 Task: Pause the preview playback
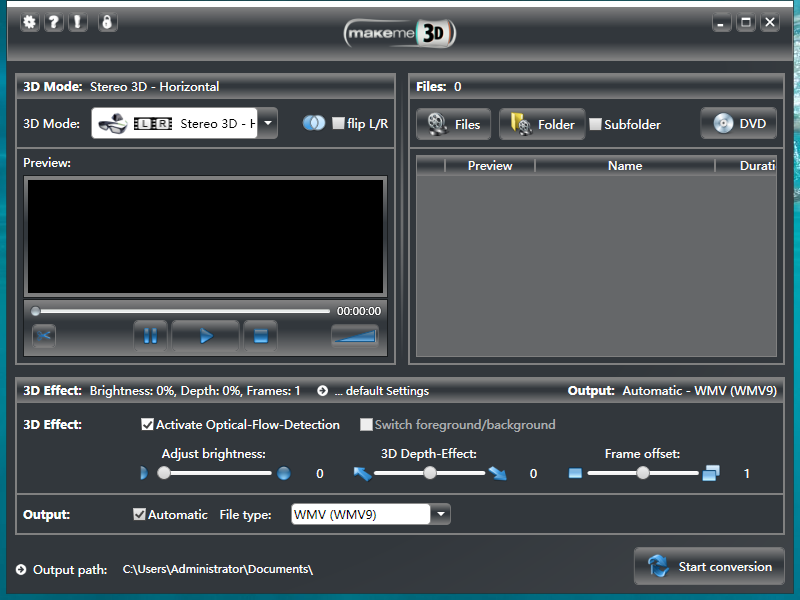point(150,336)
